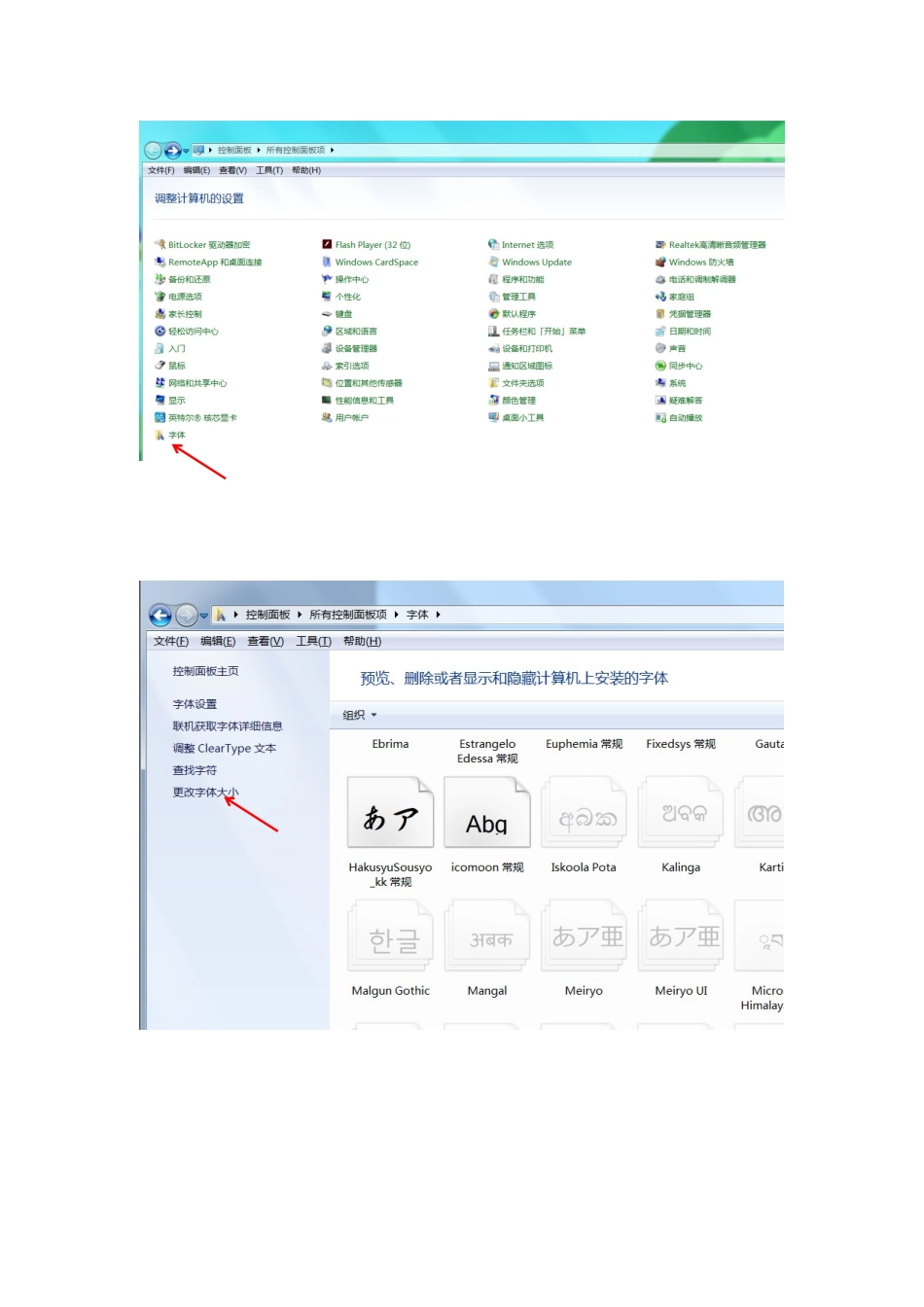924x1307 pixels.
Task: Open the 字体设置 link
Action: tap(195, 705)
